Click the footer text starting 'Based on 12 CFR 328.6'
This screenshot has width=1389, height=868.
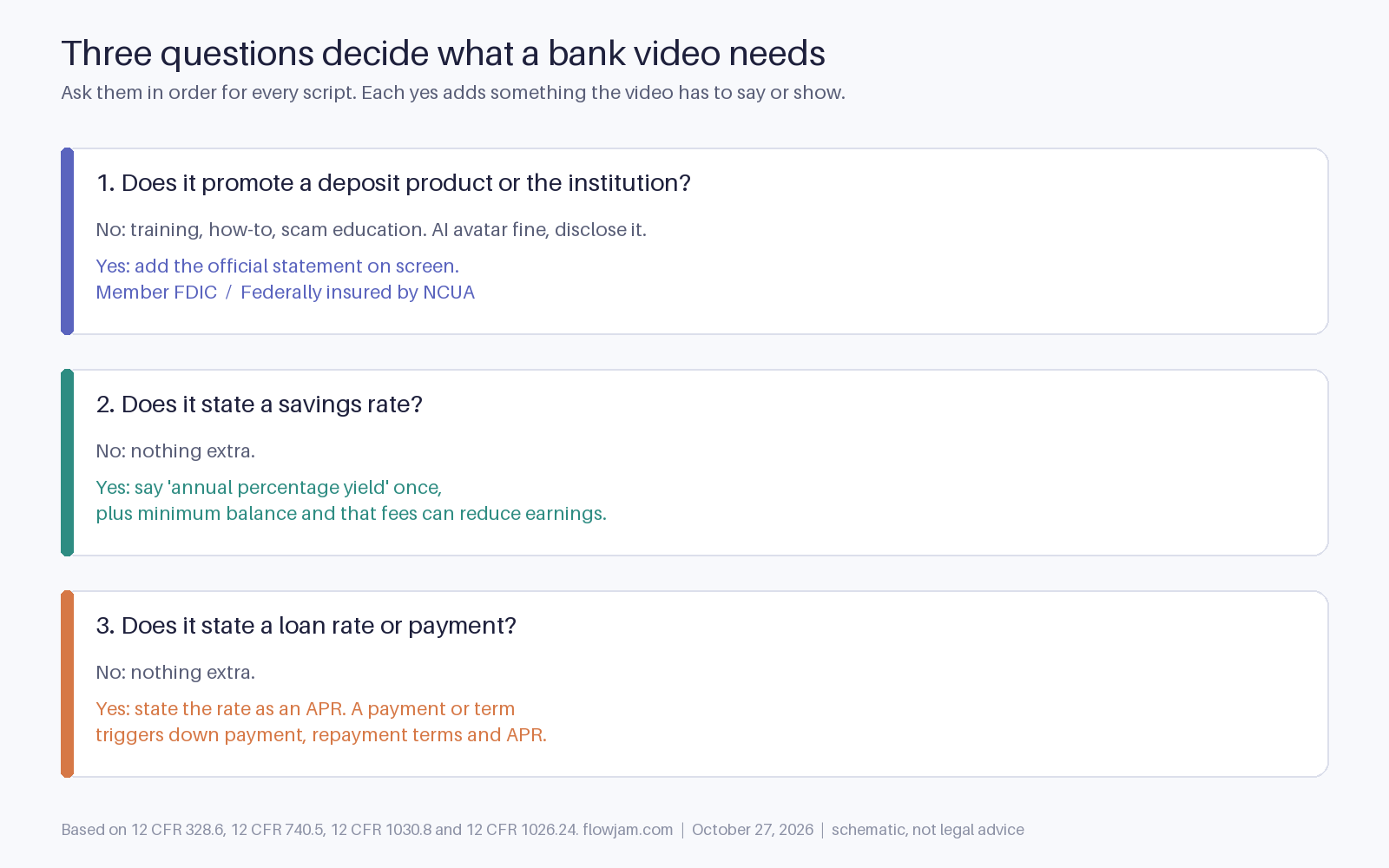click(x=543, y=830)
